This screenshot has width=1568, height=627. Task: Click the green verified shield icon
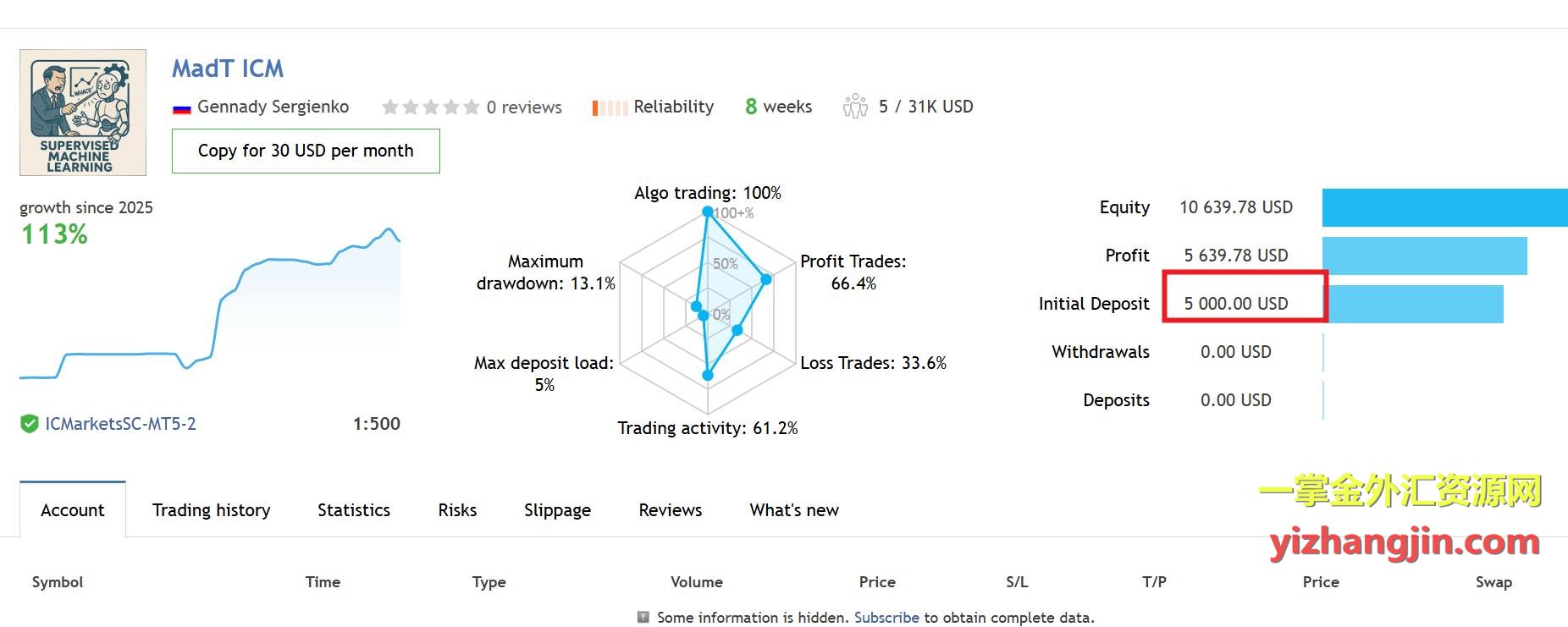tap(30, 424)
